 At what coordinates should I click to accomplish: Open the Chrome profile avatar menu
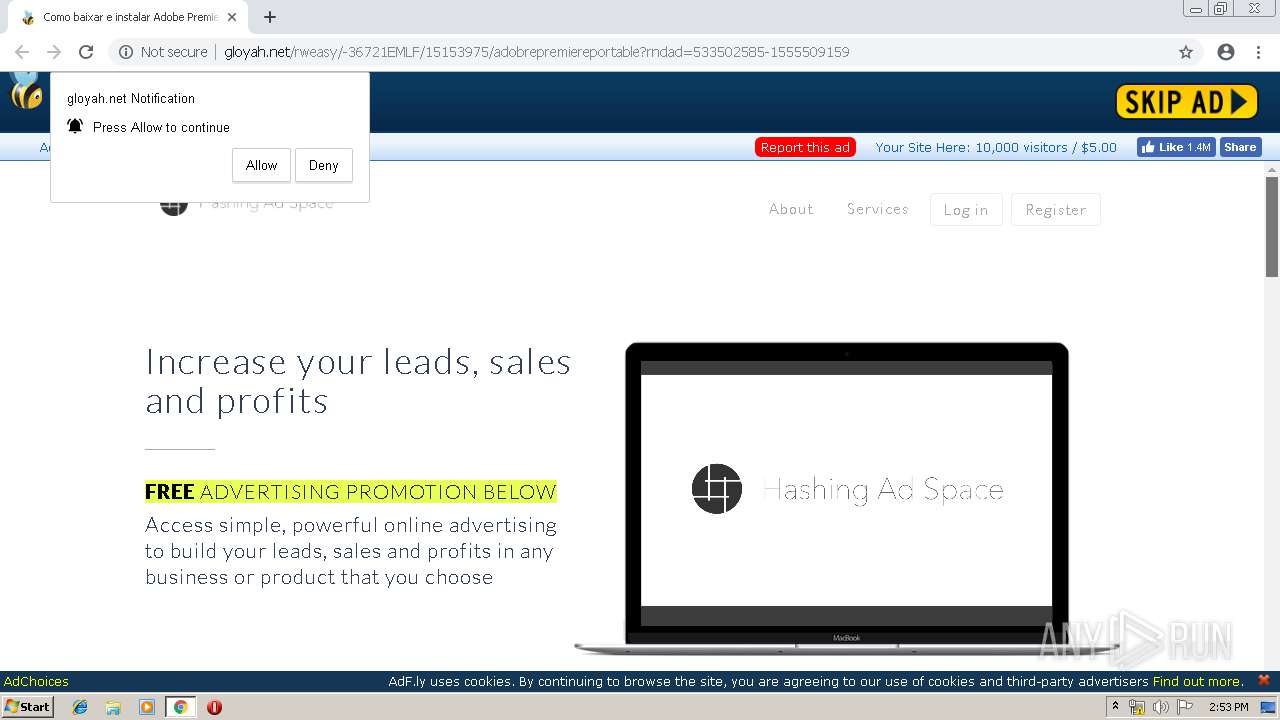[x=1226, y=52]
